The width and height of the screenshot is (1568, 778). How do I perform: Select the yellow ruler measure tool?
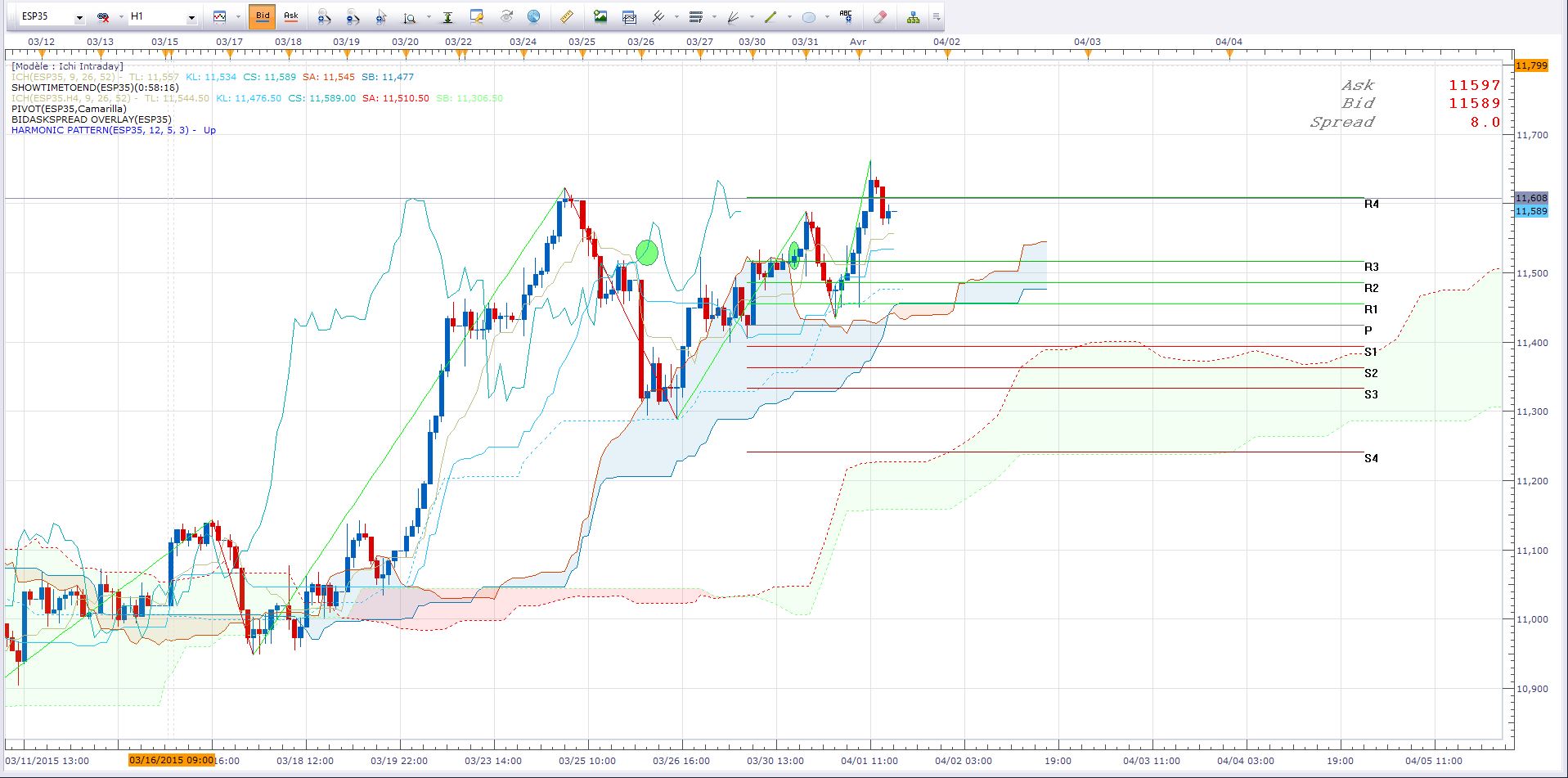pyautogui.click(x=566, y=16)
